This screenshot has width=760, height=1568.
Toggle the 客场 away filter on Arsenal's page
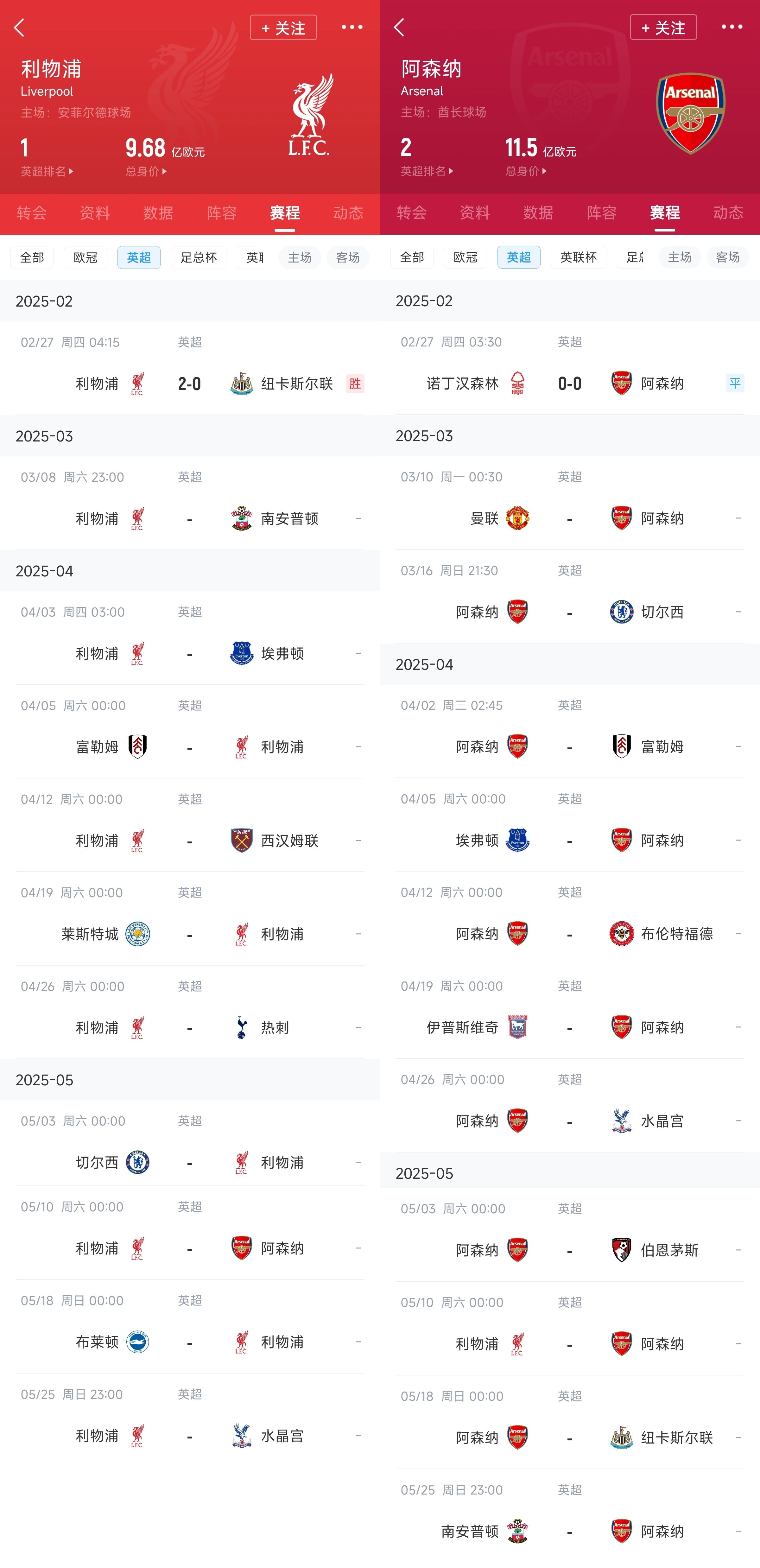click(728, 257)
